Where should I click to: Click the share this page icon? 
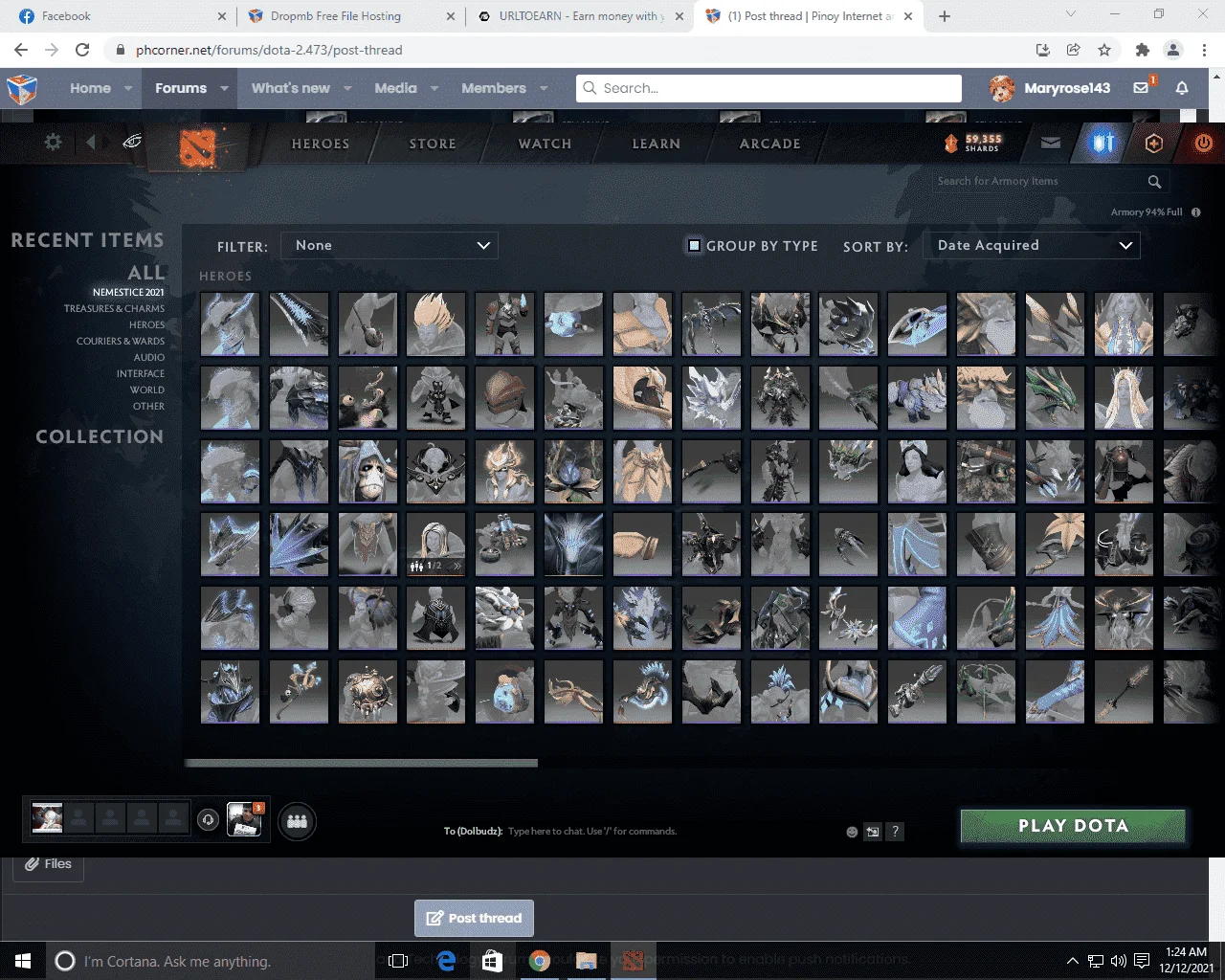coord(1074,50)
